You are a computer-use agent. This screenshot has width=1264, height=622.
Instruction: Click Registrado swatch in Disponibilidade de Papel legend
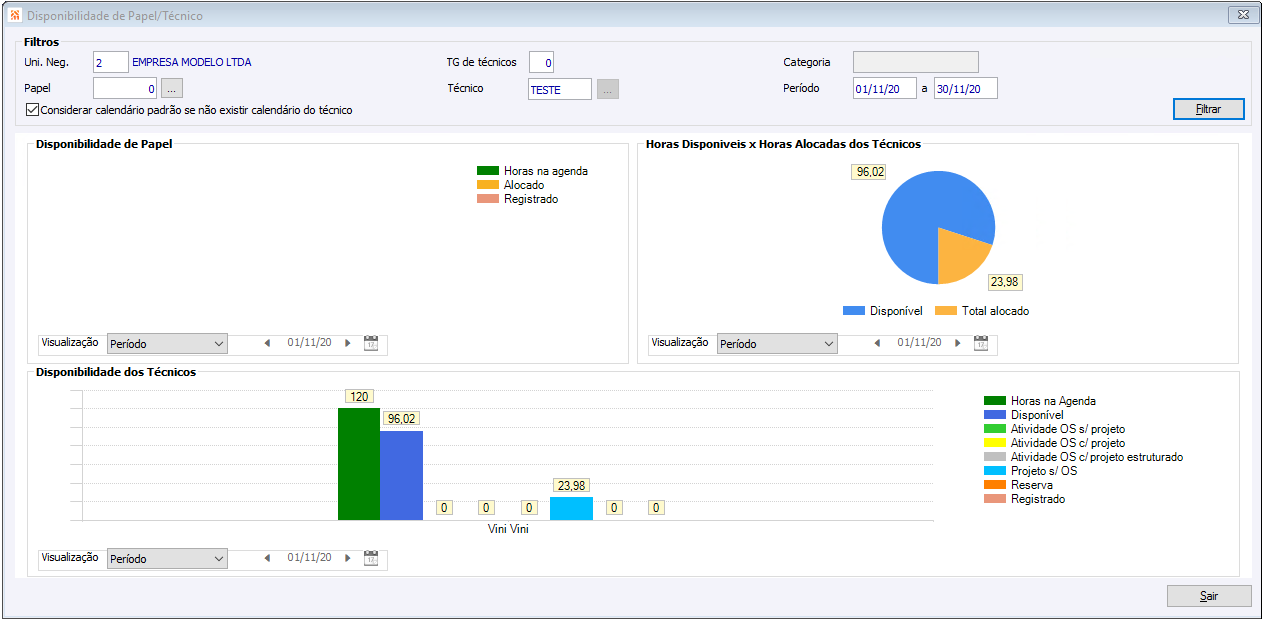tap(488, 199)
